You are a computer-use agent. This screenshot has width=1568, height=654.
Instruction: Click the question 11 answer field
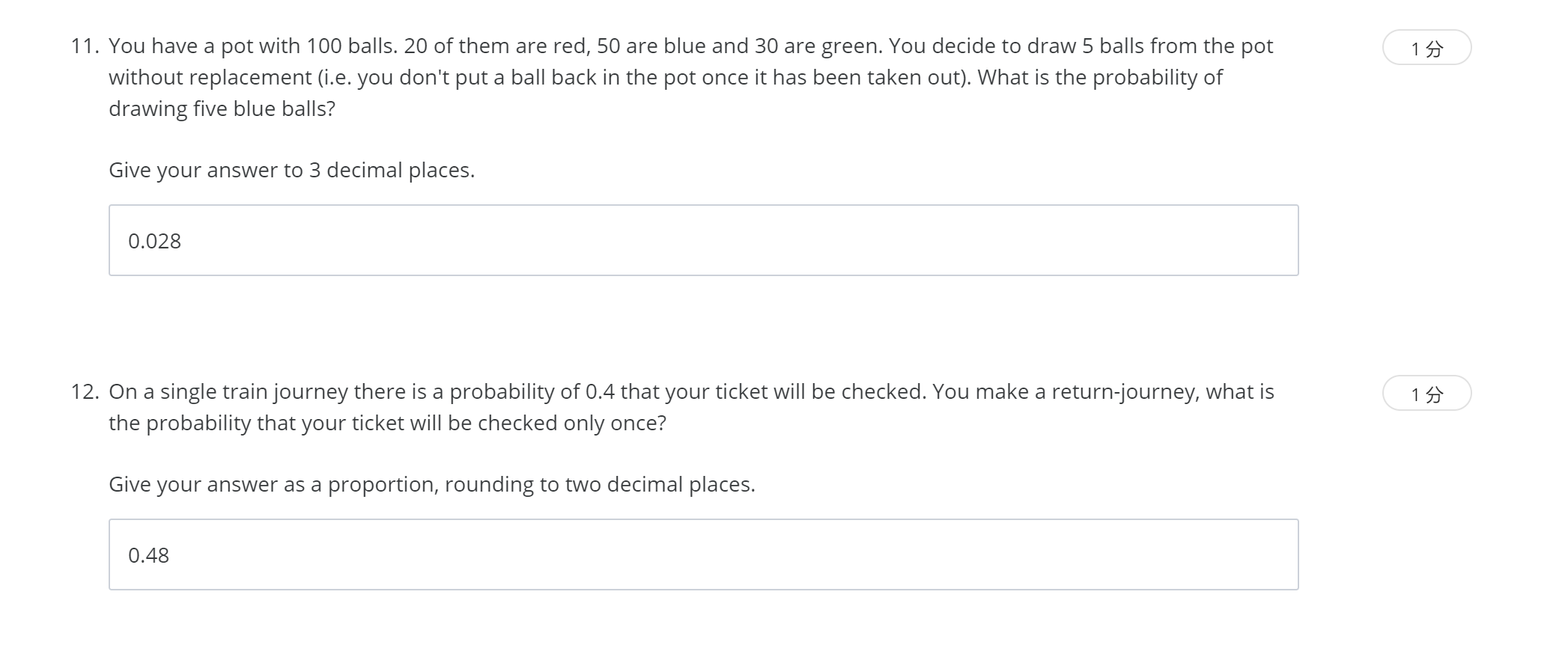tap(702, 240)
